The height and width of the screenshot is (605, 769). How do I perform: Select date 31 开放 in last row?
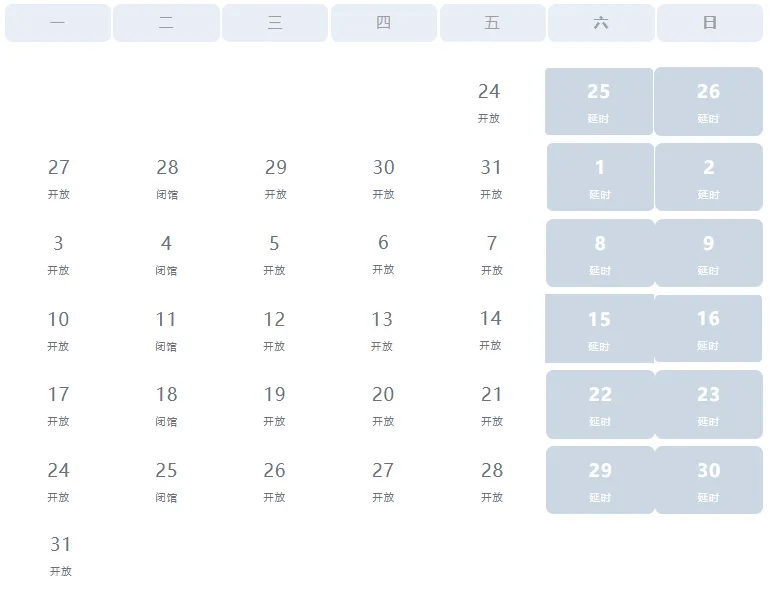coord(61,555)
